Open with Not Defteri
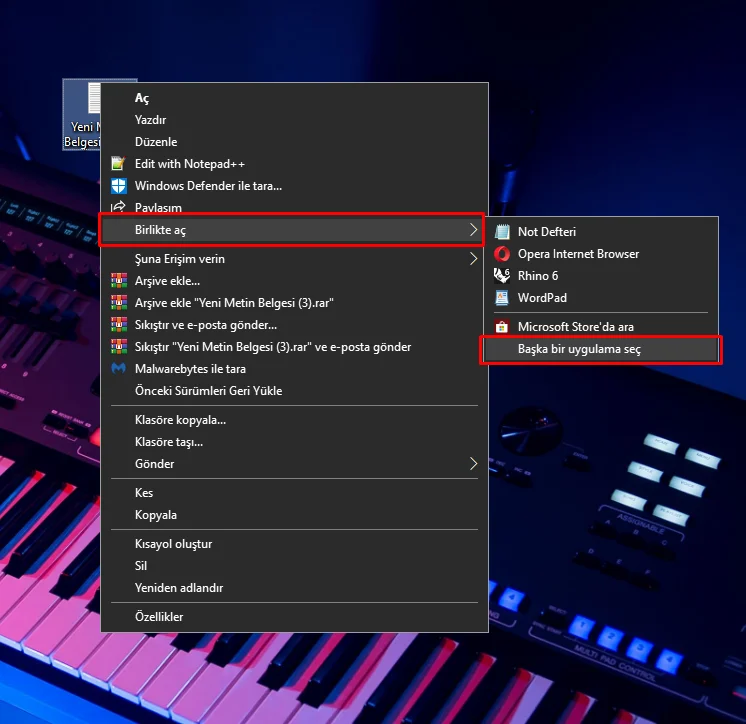The width and height of the screenshot is (746, 724). click(x=601, y=232)
